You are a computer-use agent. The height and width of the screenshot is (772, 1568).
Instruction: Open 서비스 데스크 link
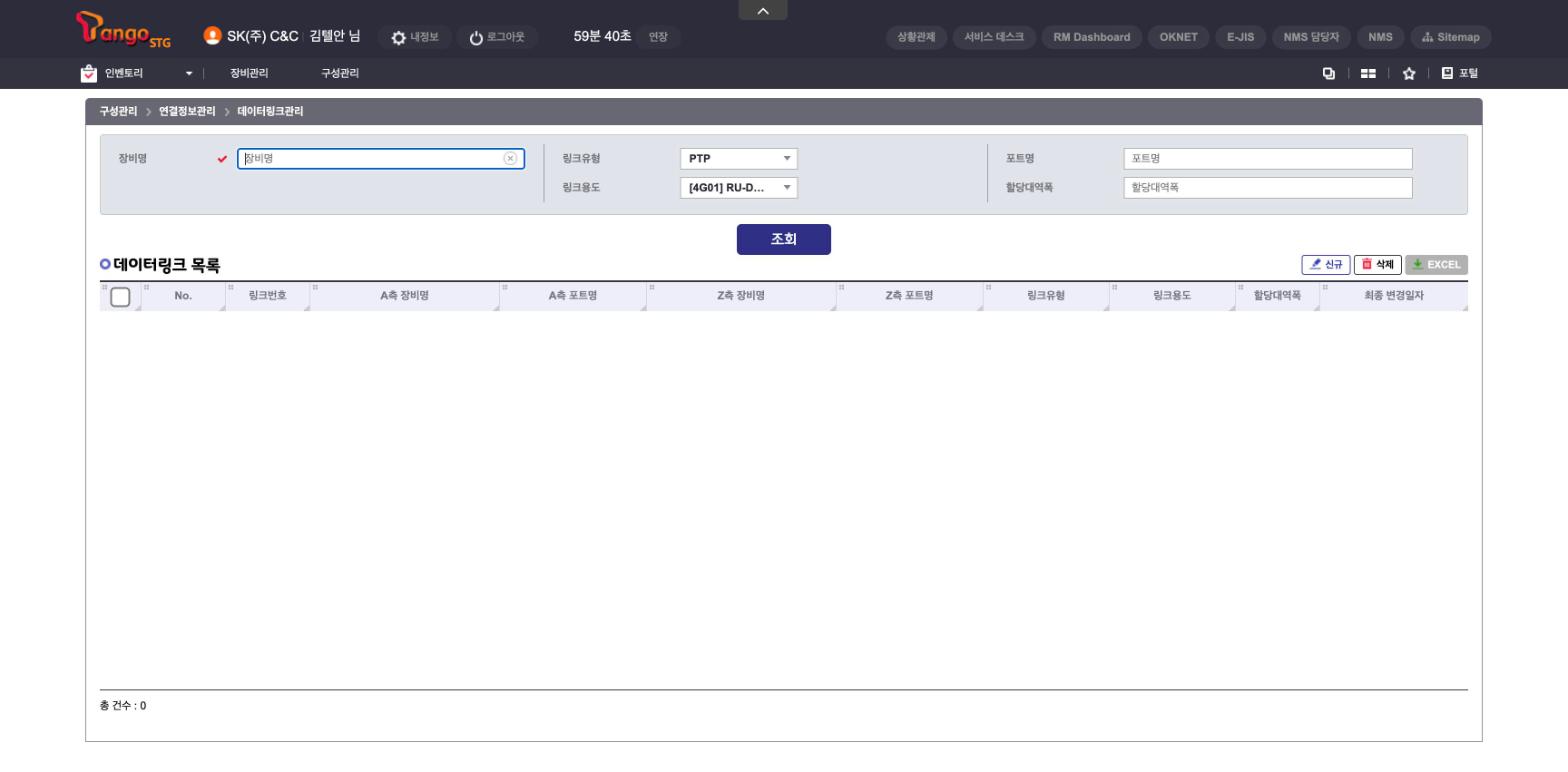(994, 37)
